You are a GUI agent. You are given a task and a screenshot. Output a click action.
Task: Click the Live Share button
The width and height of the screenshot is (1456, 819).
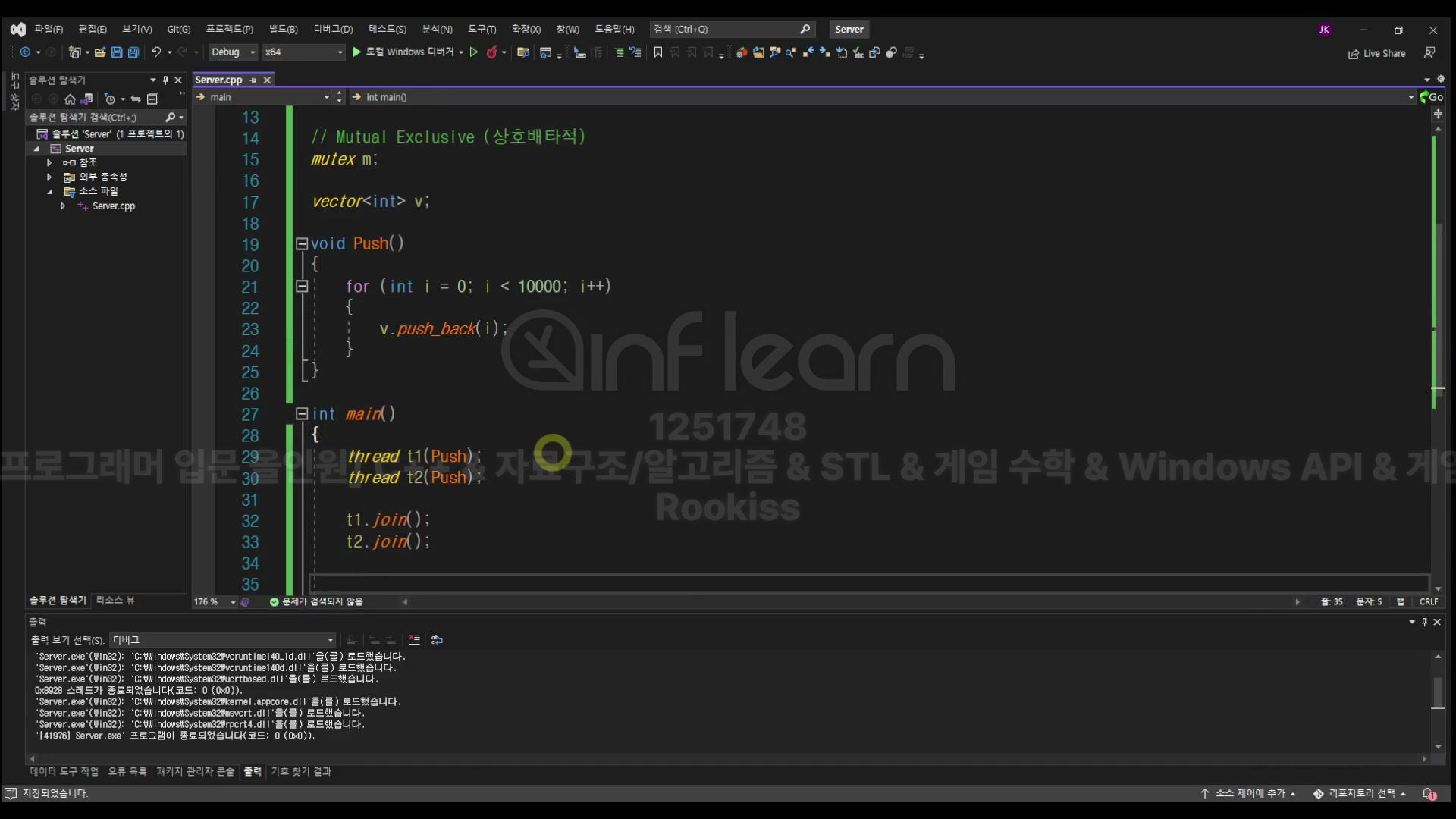[x=1376, y=53]
